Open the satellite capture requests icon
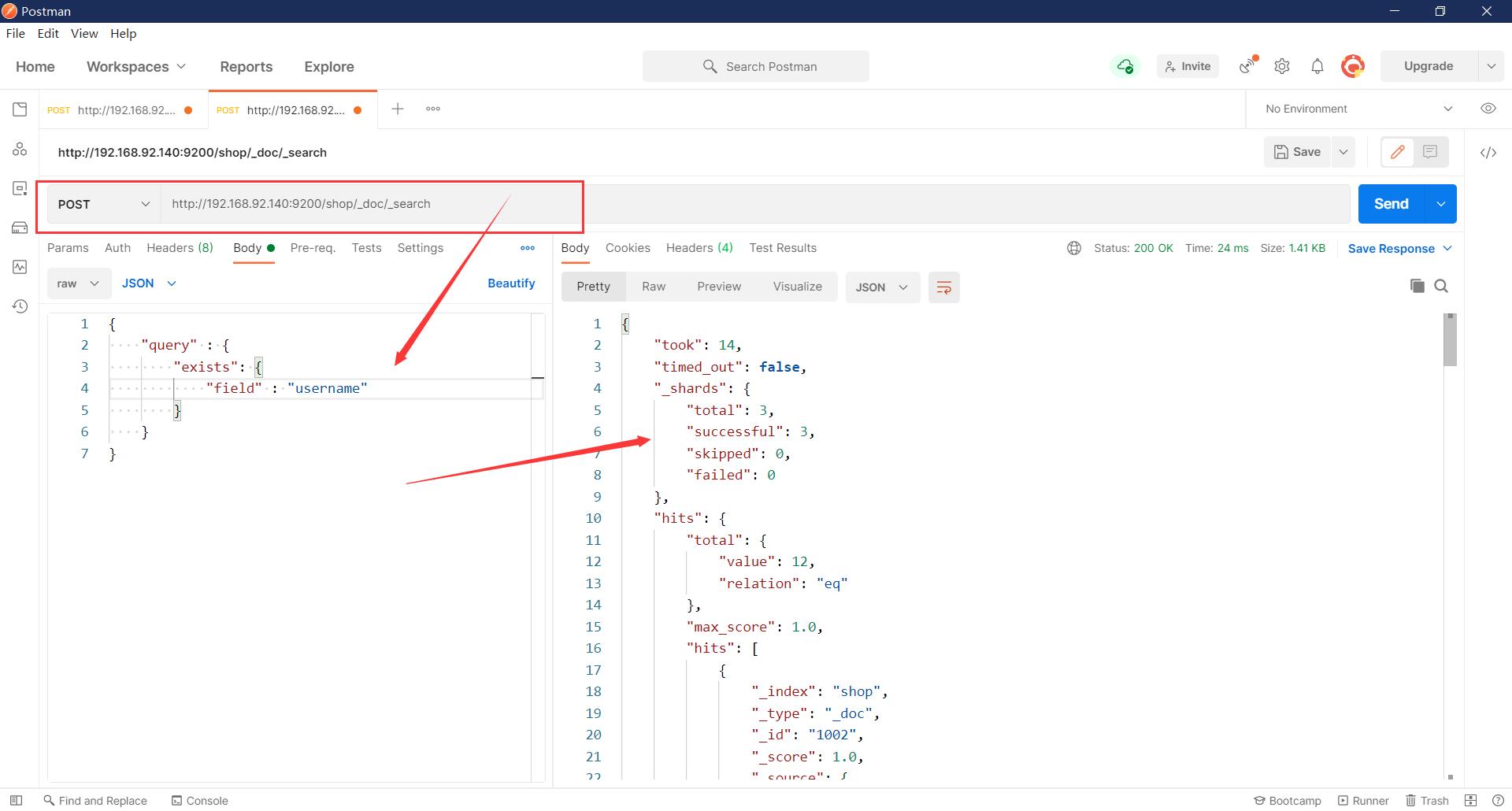The image size is (1512, 811). [x=1248, y=66]
